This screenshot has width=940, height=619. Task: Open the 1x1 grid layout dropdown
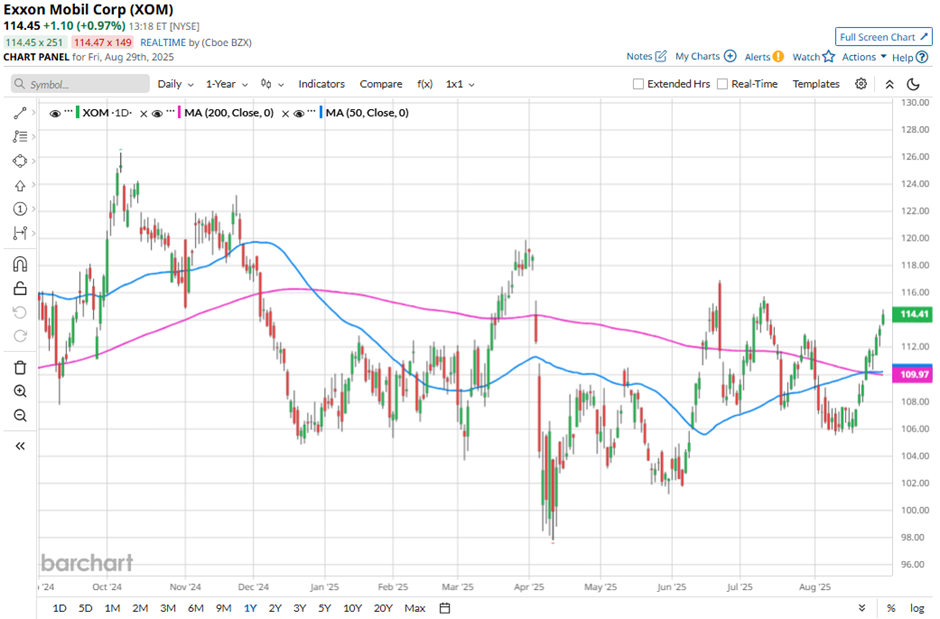click(x=460, y=84)
